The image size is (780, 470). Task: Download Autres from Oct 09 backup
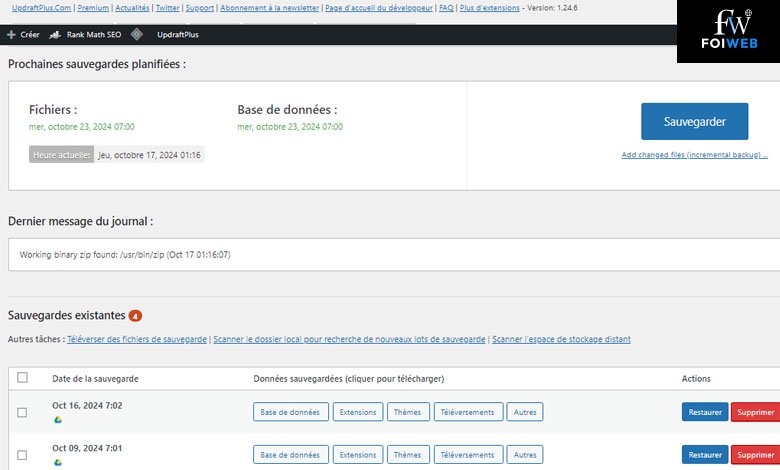[x=525, y=455]
